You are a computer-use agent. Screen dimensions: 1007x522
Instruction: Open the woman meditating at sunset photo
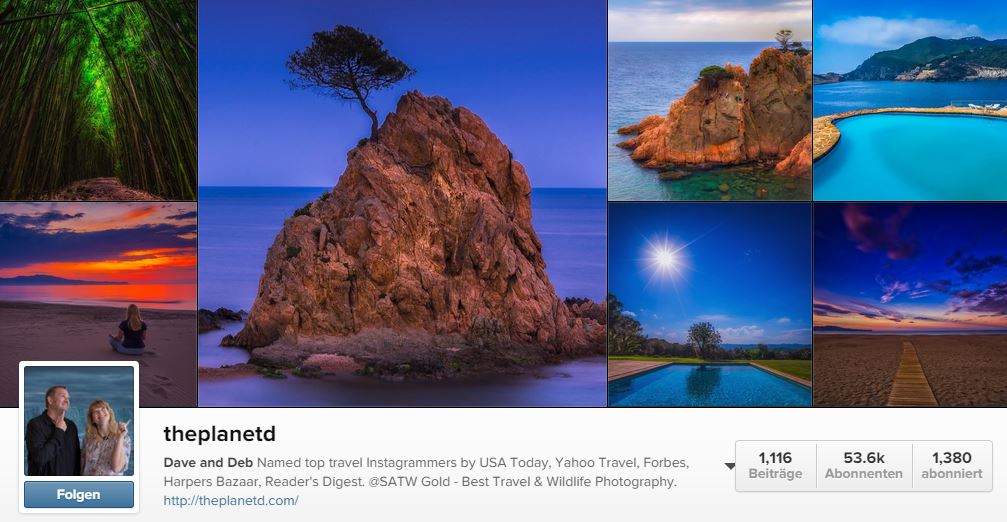click(x=98, y=304)
